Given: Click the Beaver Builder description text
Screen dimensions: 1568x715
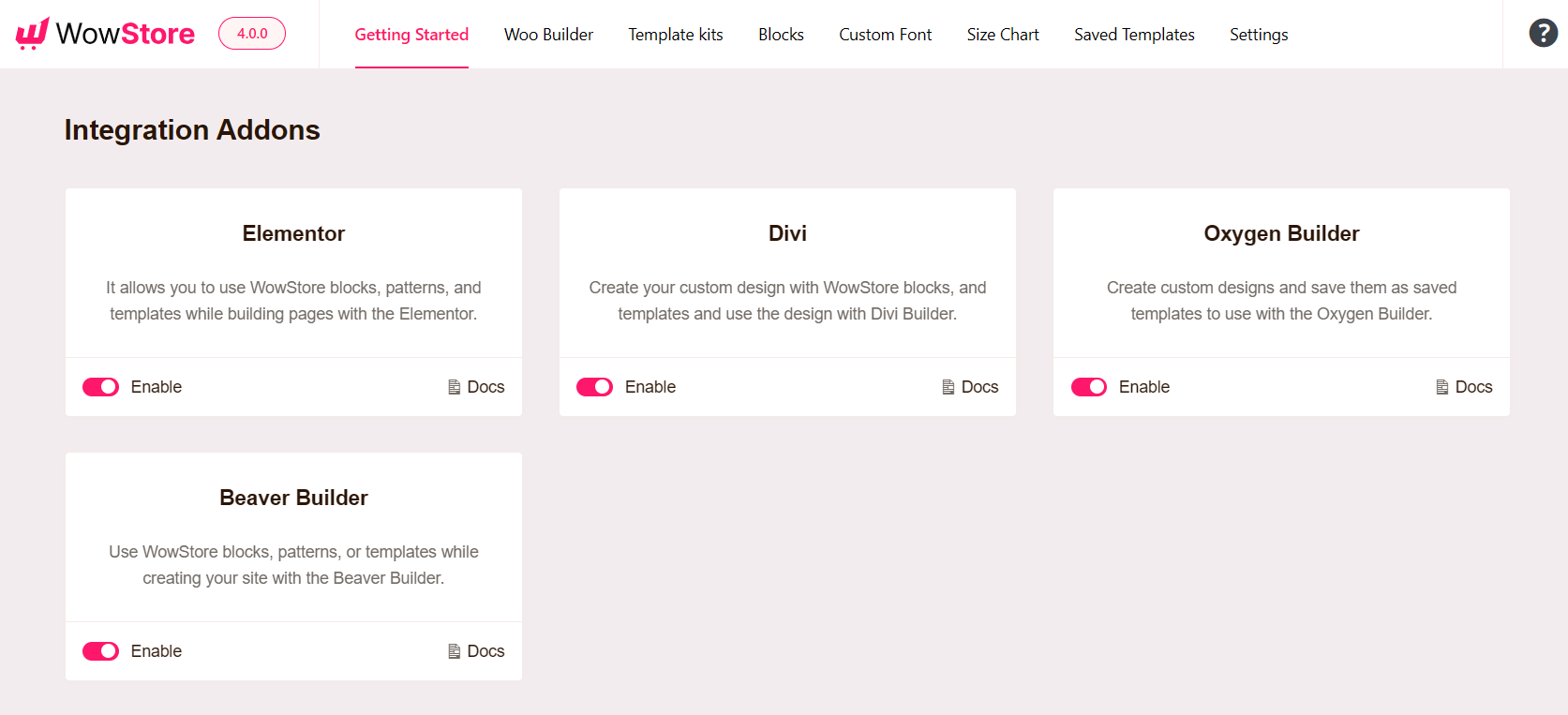Looking at the screenshot, I should (x=293, y=565).
